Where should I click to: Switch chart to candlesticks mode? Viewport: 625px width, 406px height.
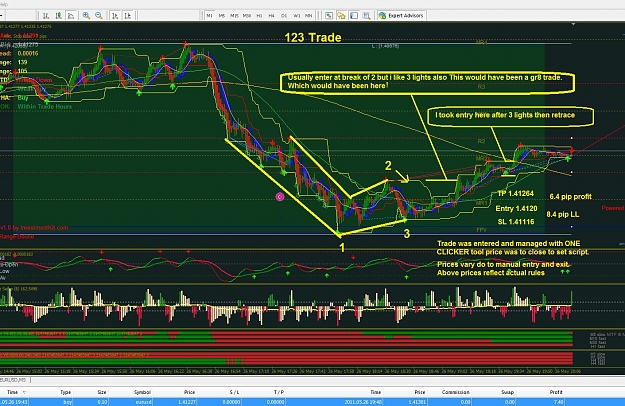tap(58, 16)
